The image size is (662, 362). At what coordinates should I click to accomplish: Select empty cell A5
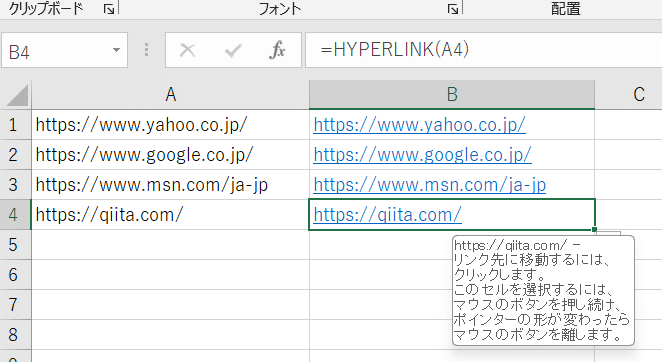(x=171, y=245)
